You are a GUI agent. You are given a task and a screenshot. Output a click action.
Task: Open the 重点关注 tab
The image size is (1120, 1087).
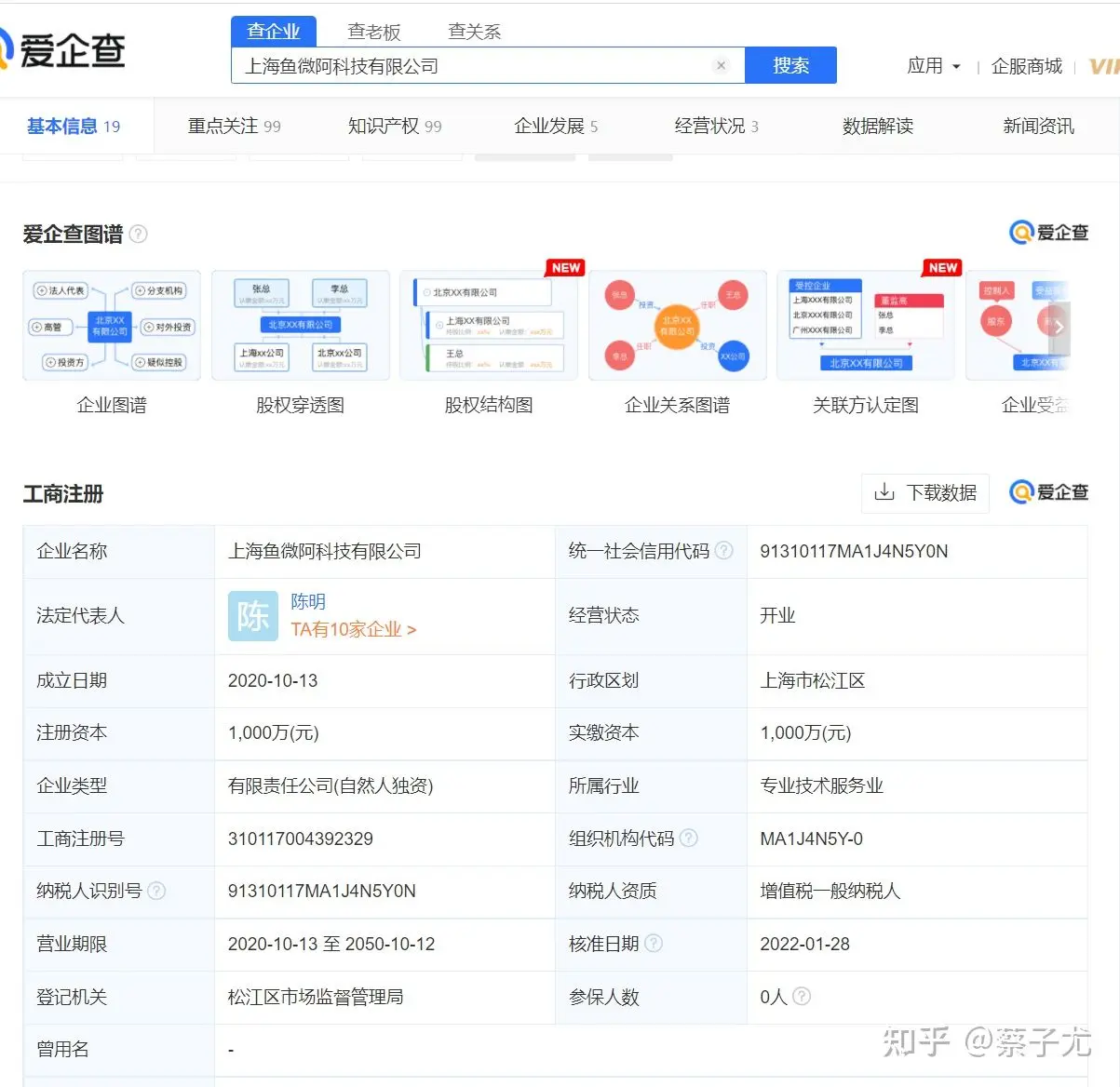coord(234,126)
